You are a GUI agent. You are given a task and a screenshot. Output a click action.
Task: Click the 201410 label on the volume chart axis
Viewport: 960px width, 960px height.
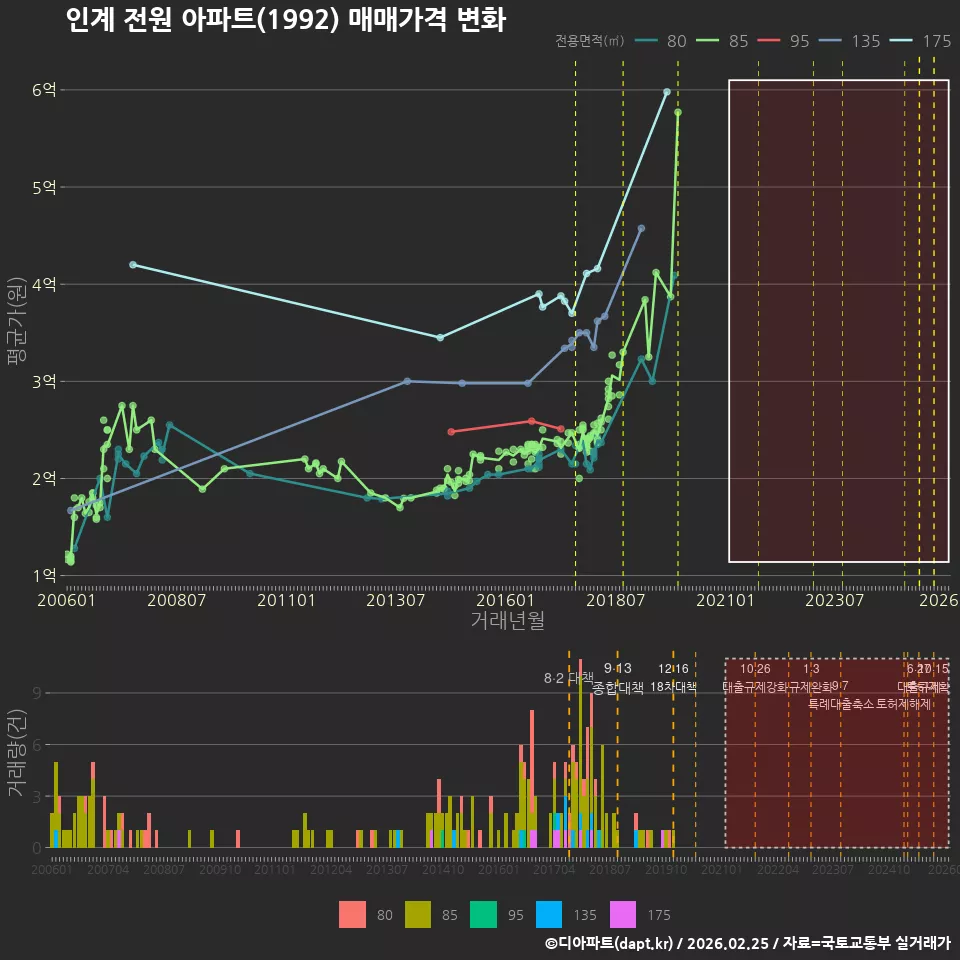tap(443, 869)
